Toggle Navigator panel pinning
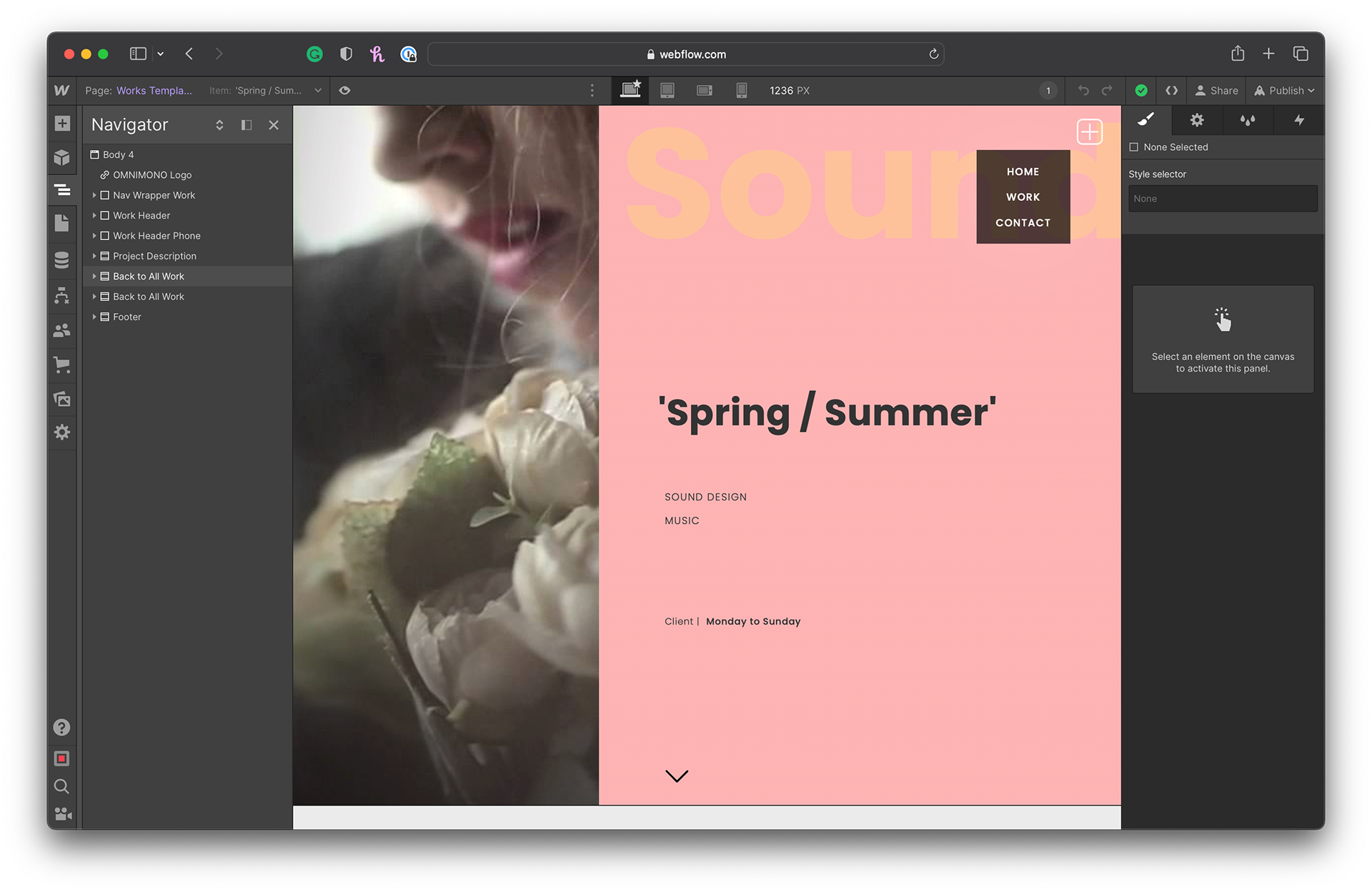1372x892 pixels. point(247,125)
